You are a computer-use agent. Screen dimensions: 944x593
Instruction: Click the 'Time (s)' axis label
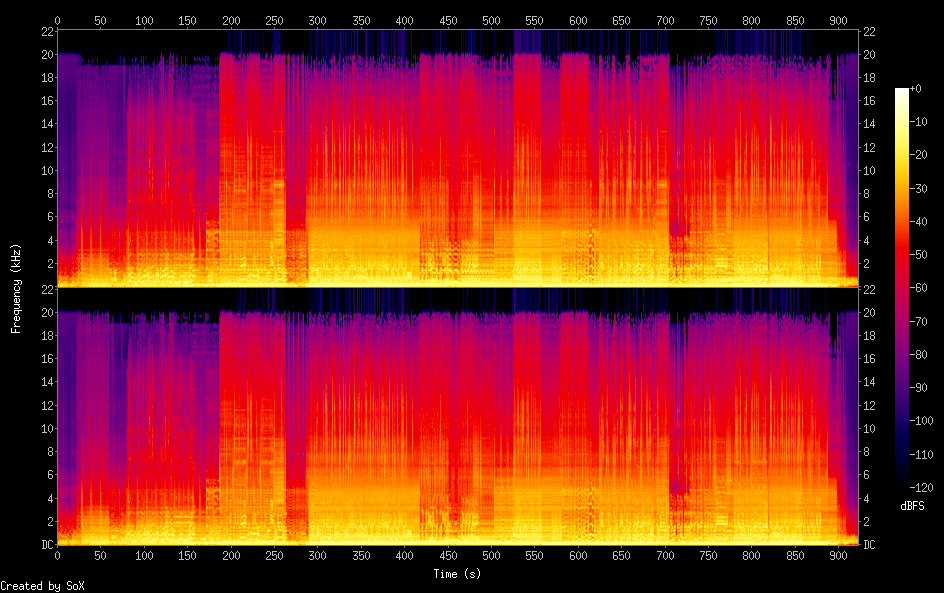pos(458,574)
